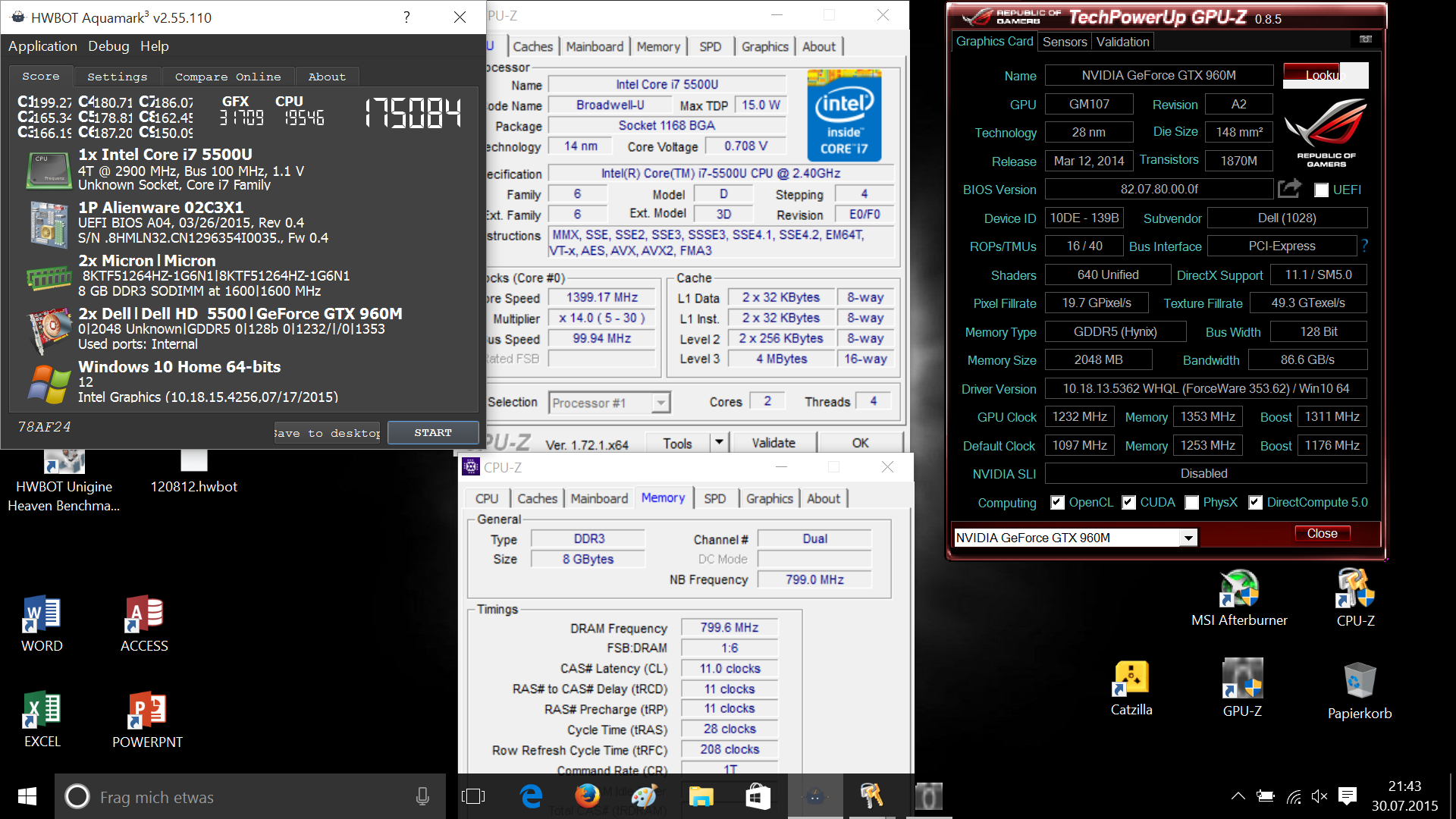Viewport: 1456px width, 819px height.
Task: Open the EXCEL desktop shortcut
Action: (x=42, y=719)
